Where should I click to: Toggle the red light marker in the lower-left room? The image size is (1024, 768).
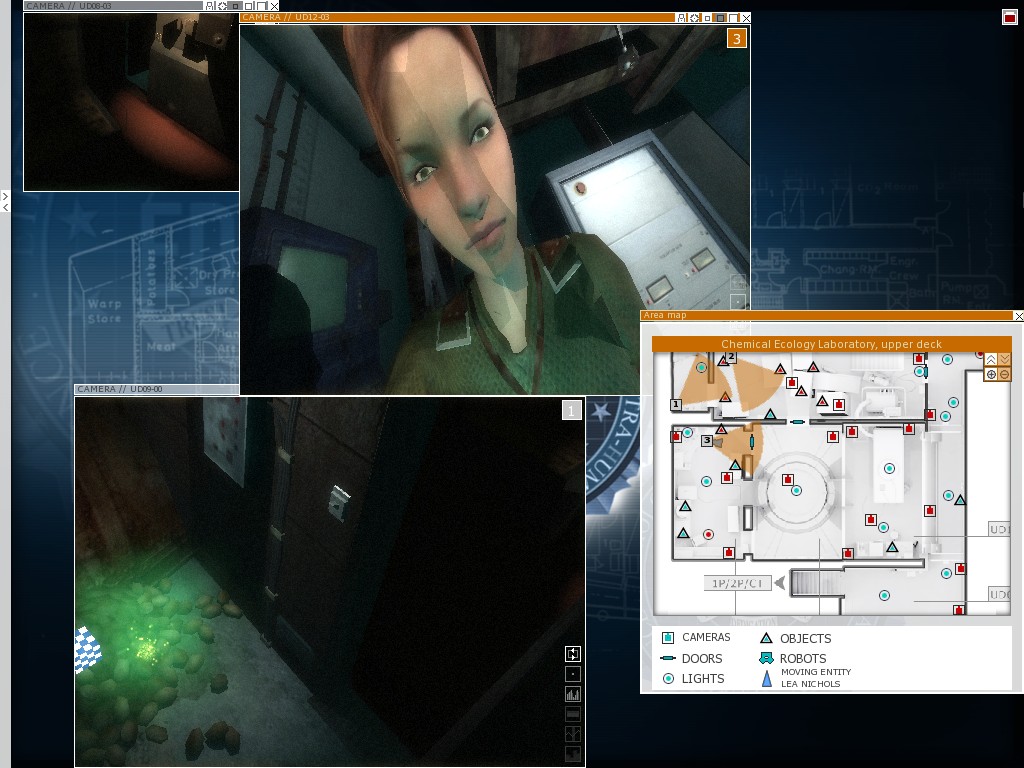[x=708, y=534]
